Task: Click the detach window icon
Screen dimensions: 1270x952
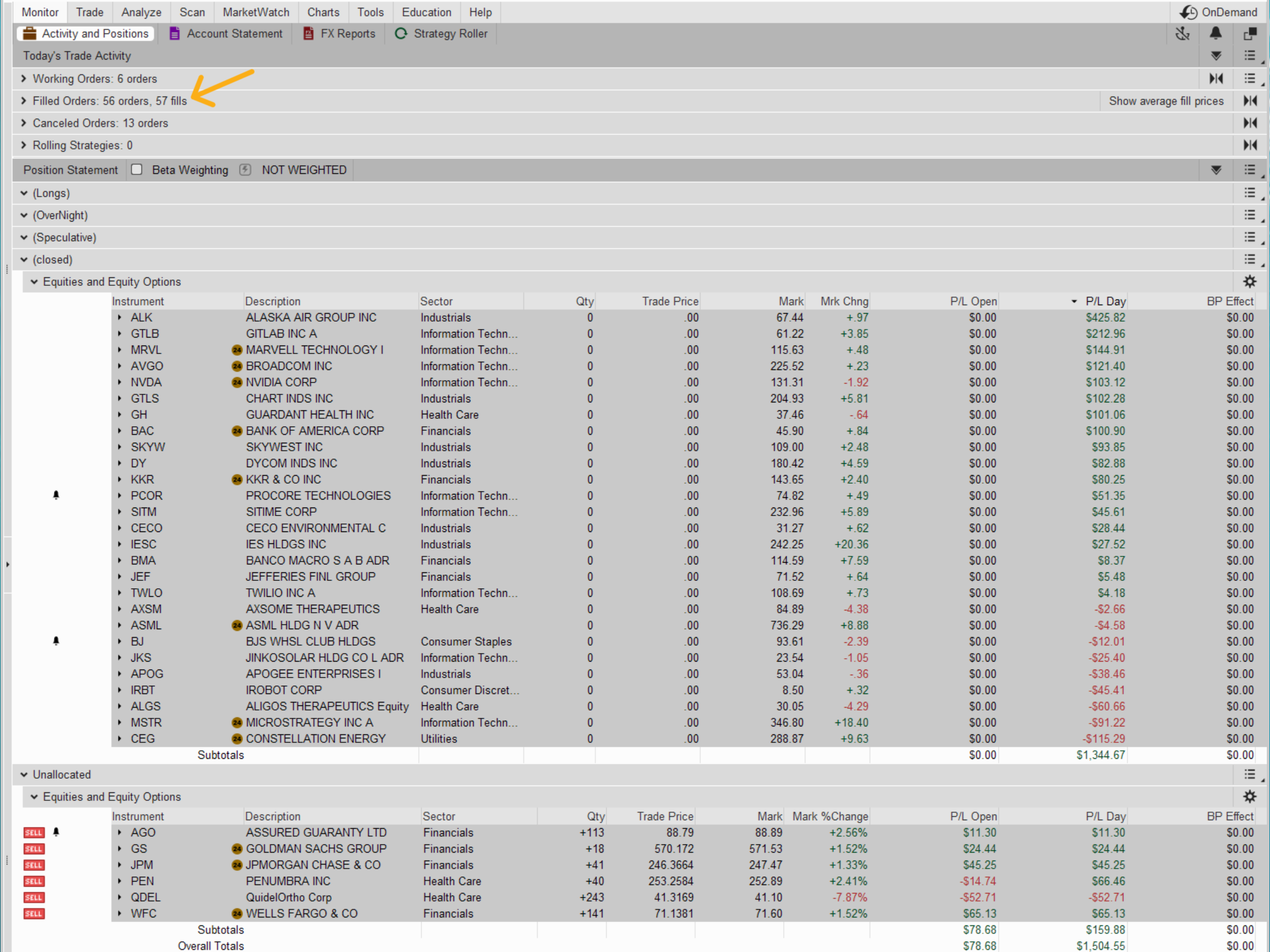Action: 1250,34
